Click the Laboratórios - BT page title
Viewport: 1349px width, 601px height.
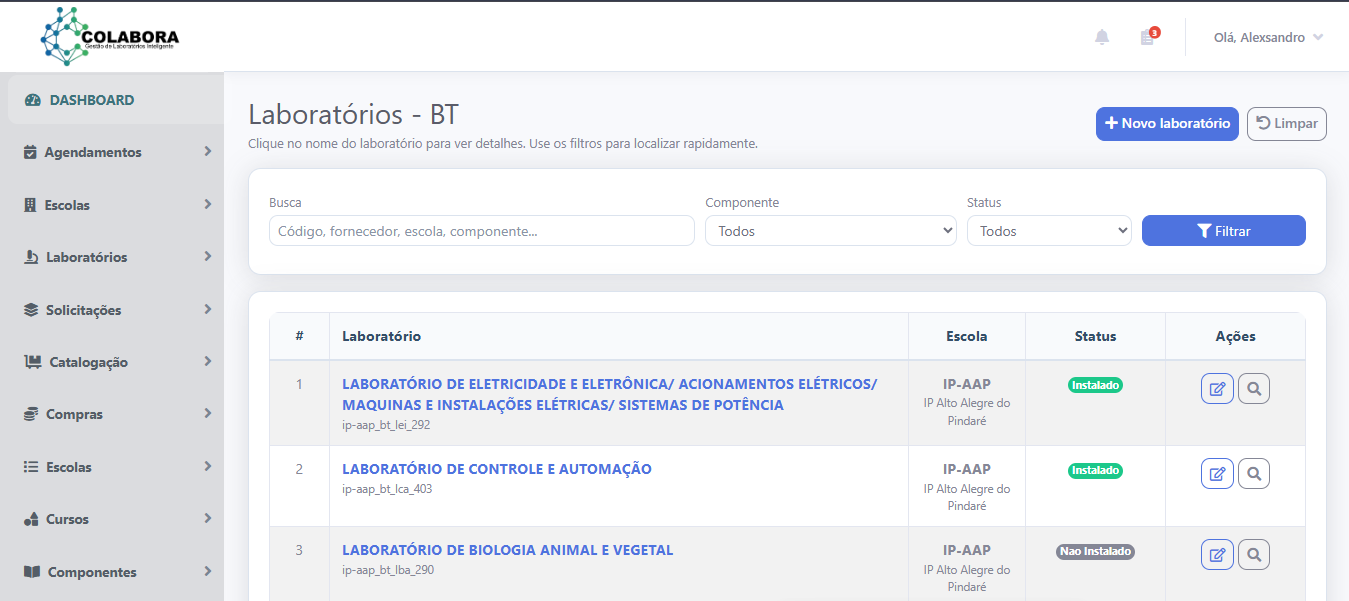pyautogui.click(x=353, y=114)
